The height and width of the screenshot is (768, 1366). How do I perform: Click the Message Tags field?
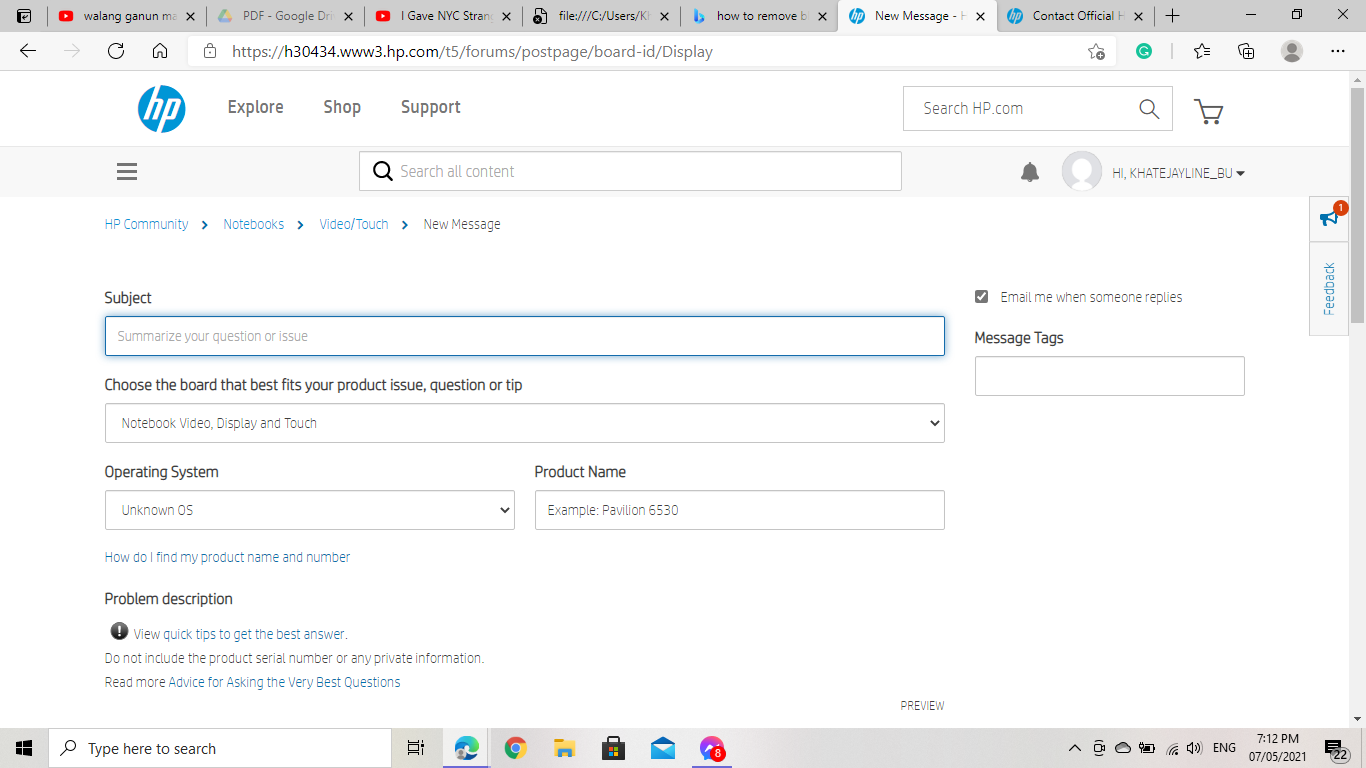pos(1110,376)
